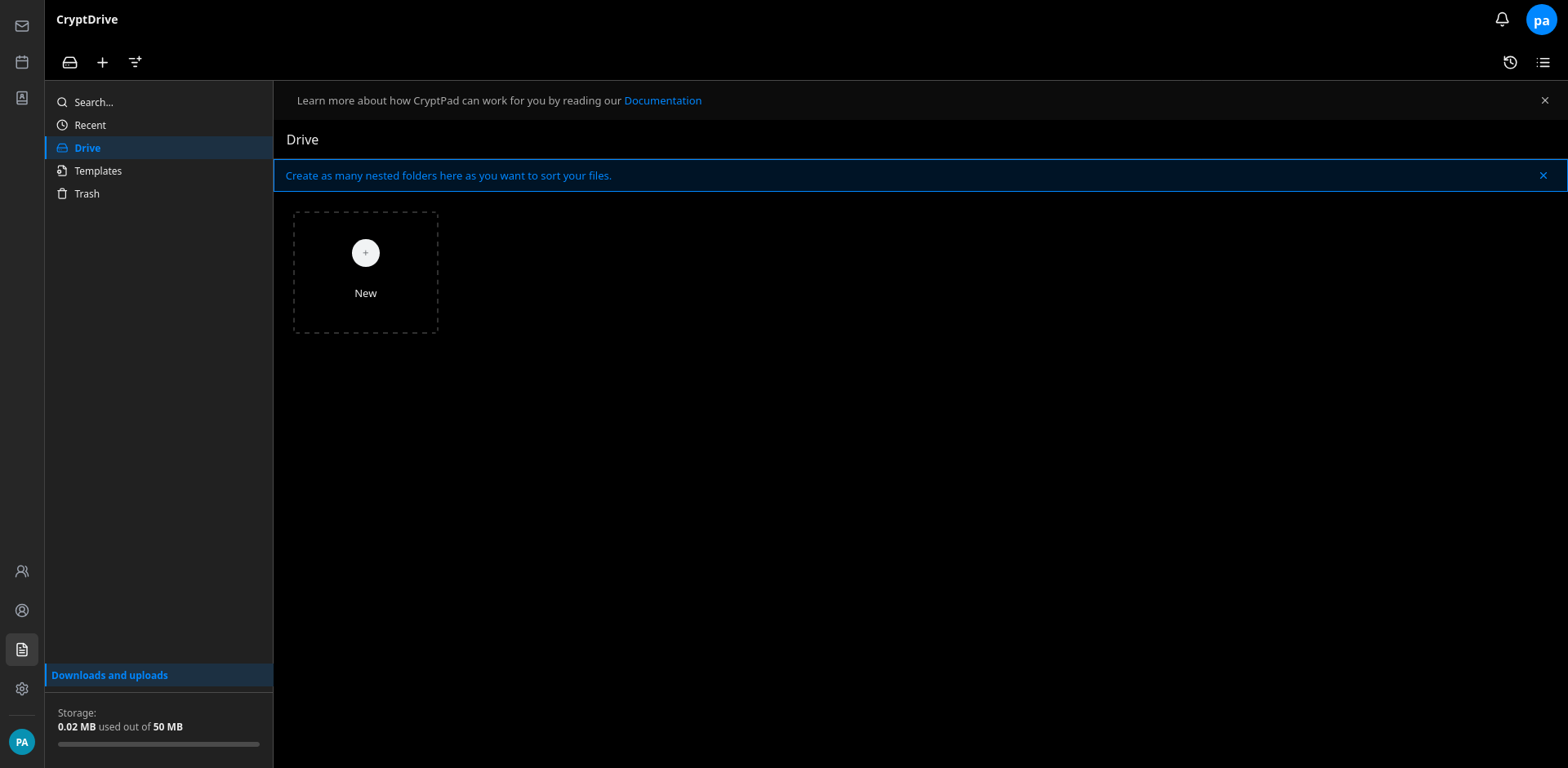The image size is (1568, 768).
Task: Click the drive icon in the toolbar
Action: [x=70, y=62]
